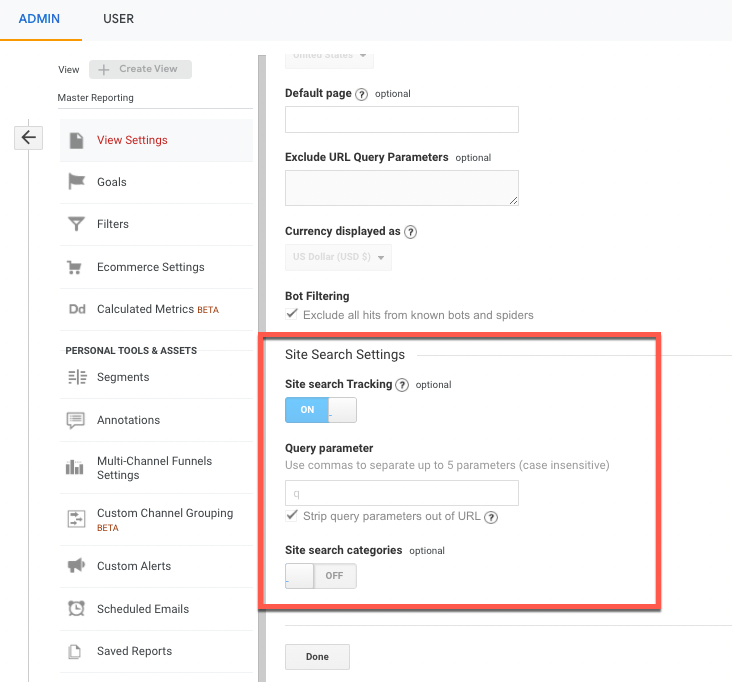Screen dimensions: 732x682
Task: Open help for Currency displayed as
Action: (x=410, y=232)
